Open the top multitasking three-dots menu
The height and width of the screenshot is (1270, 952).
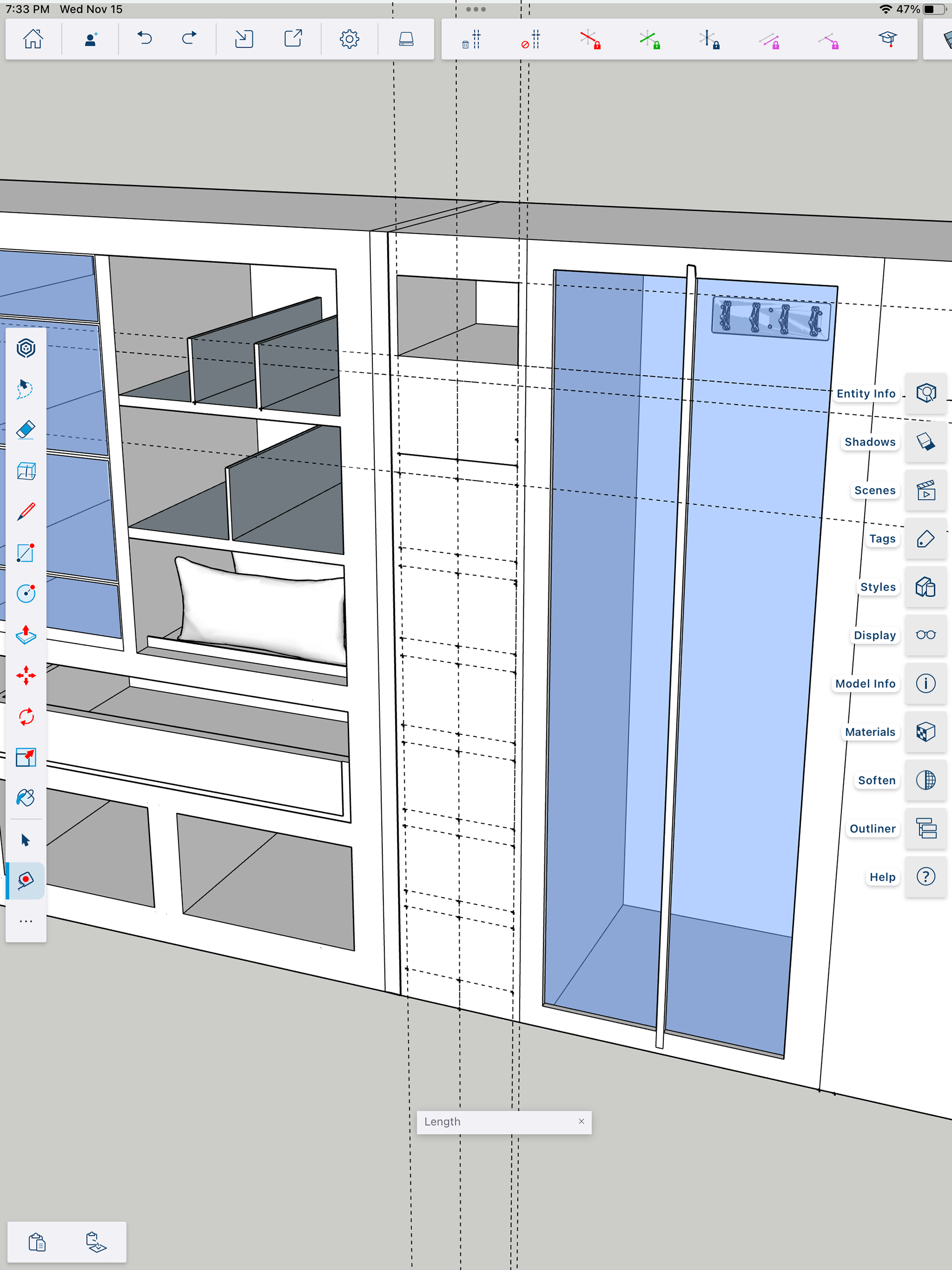click(476, 9)
